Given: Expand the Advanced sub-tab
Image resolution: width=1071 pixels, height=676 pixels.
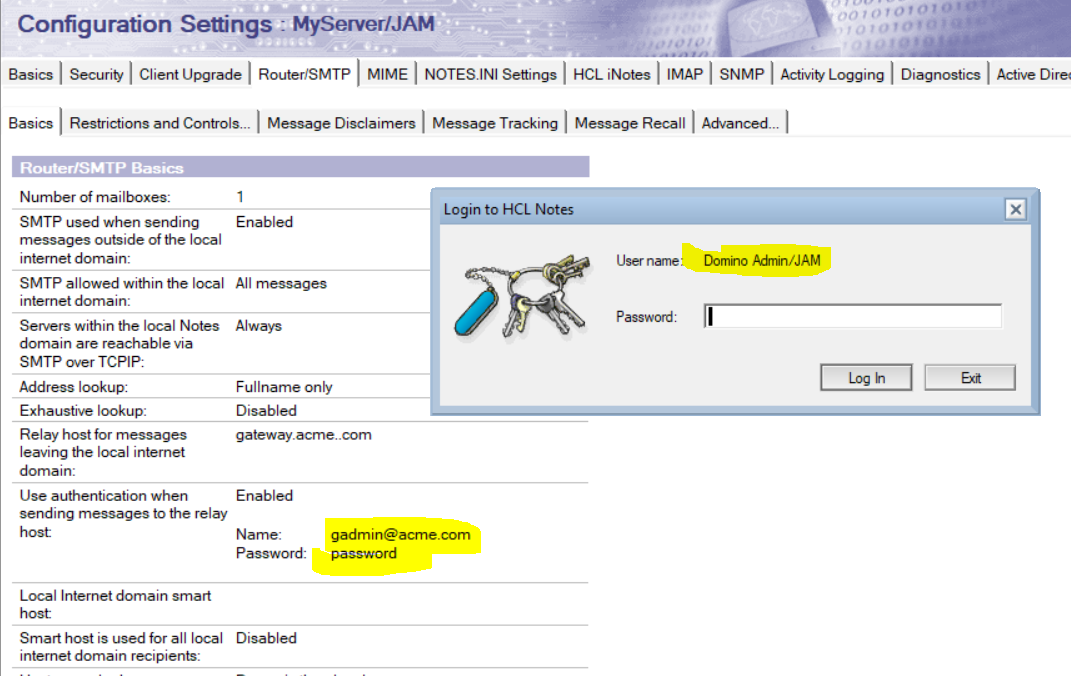Looking at the screenshot, I should pos(740,123).
